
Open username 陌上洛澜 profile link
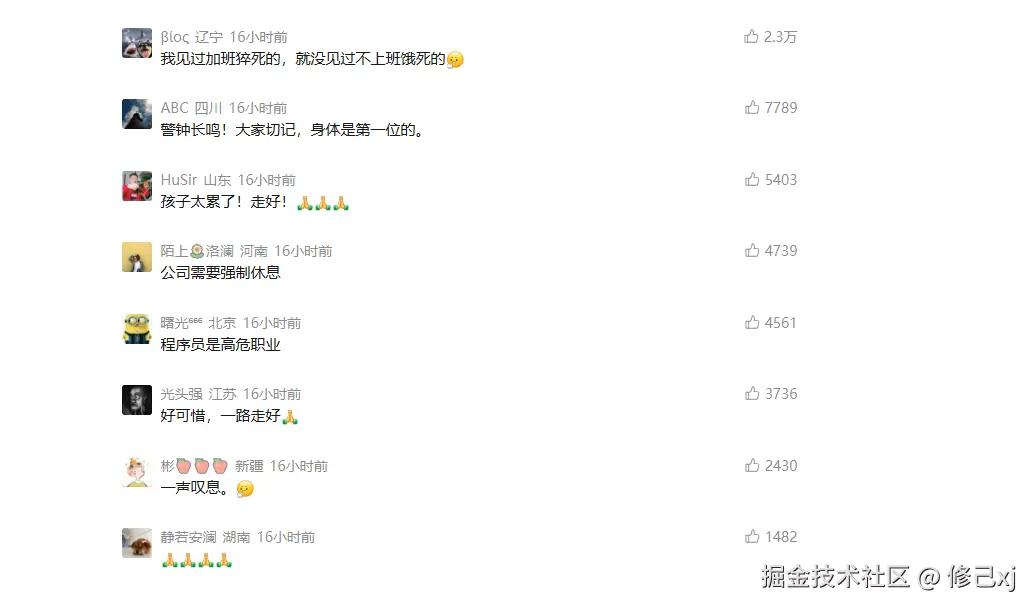coord(197,251)
